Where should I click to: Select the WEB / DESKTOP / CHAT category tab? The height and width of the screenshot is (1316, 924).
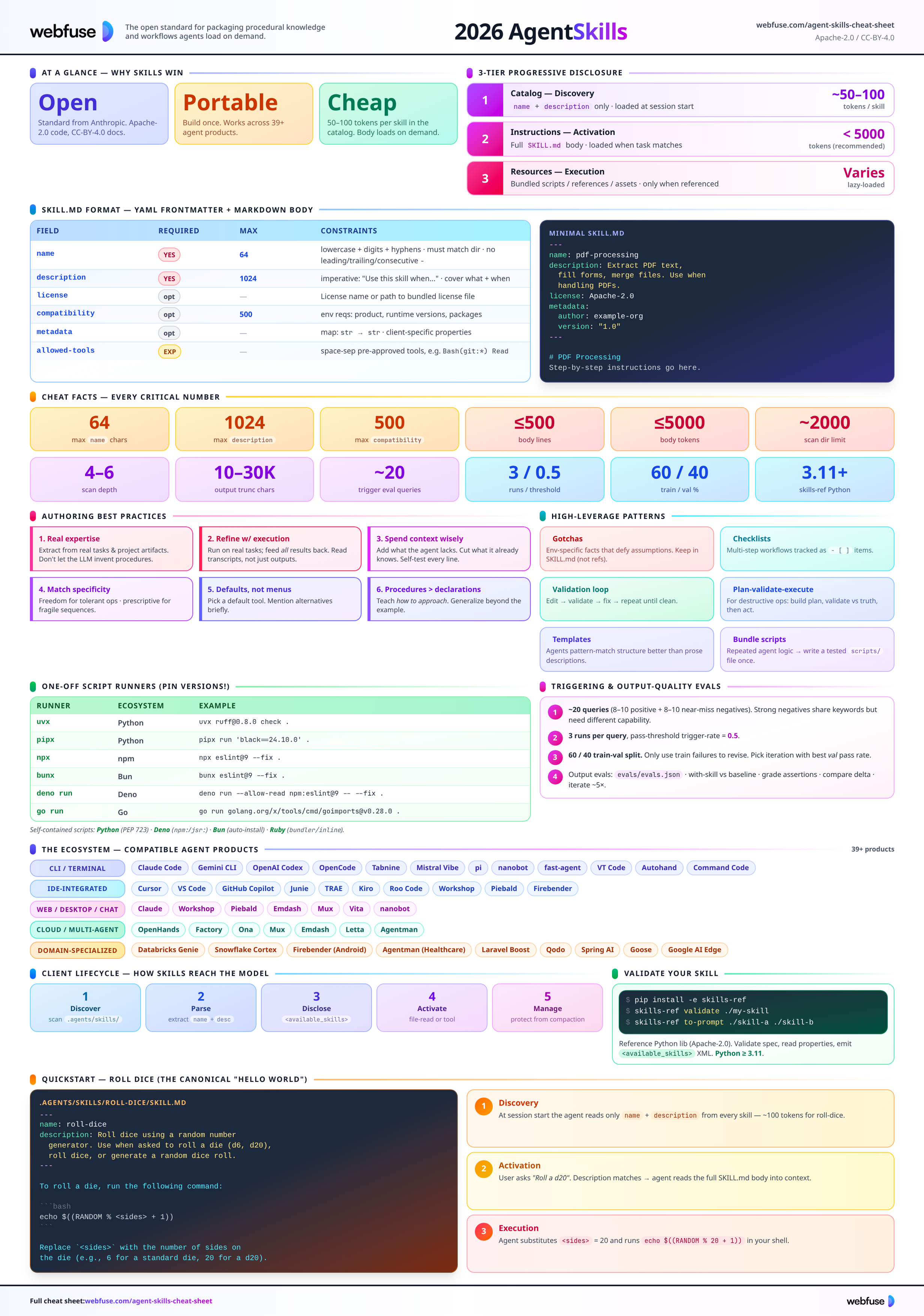tap(77, 909)
